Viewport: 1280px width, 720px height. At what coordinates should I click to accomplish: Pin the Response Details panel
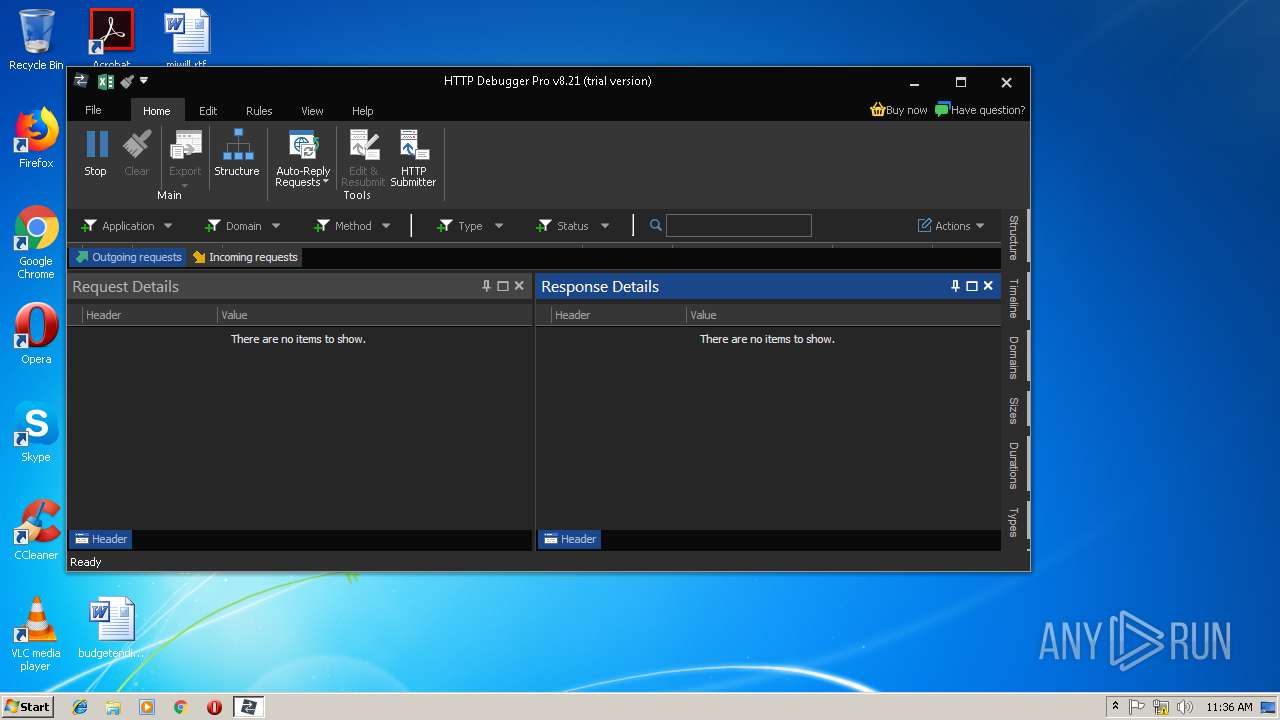pos(955,286)
